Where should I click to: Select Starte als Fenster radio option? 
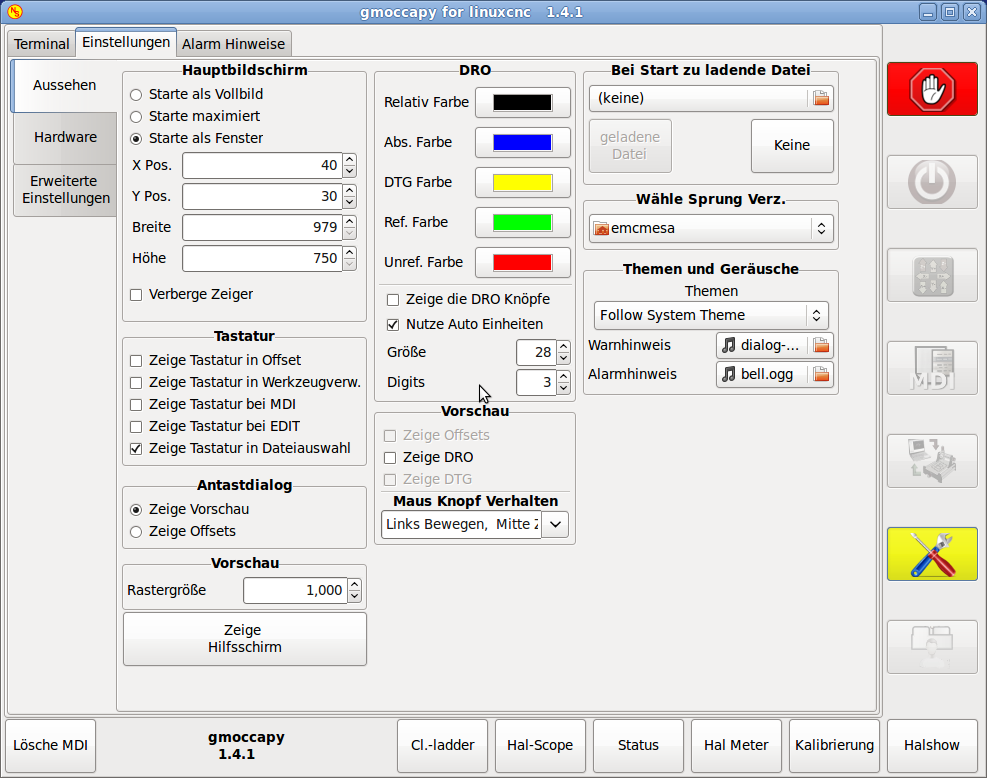[x=136, y=139]
